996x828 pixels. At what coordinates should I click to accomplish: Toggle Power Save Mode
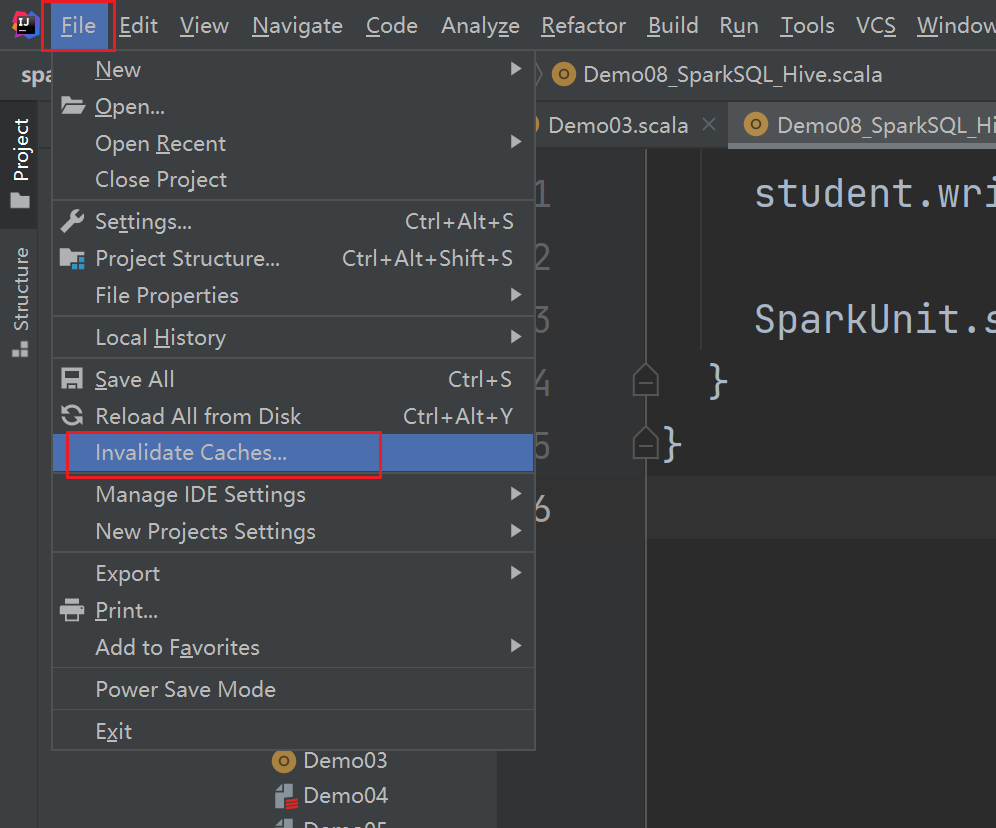coord(185,690)
